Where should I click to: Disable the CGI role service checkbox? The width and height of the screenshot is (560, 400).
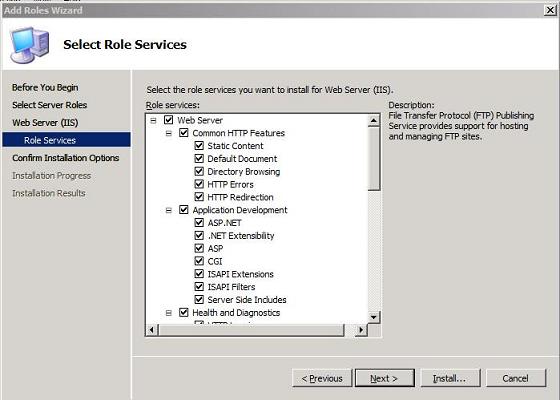(199, 261)
